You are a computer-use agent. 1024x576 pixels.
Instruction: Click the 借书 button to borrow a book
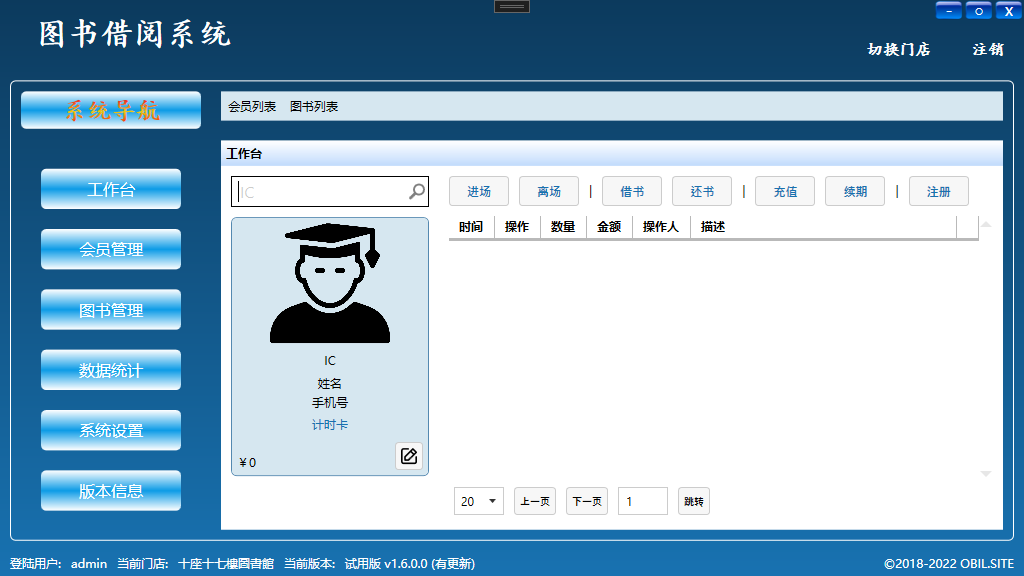click(633, 190)
